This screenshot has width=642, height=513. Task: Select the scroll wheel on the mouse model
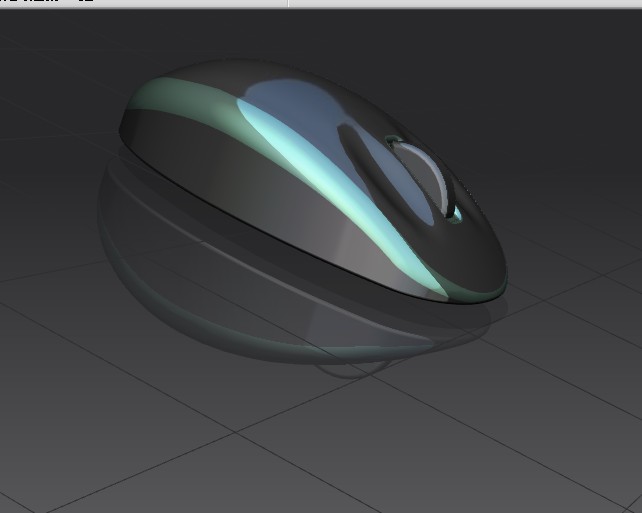tap(424, 180)
